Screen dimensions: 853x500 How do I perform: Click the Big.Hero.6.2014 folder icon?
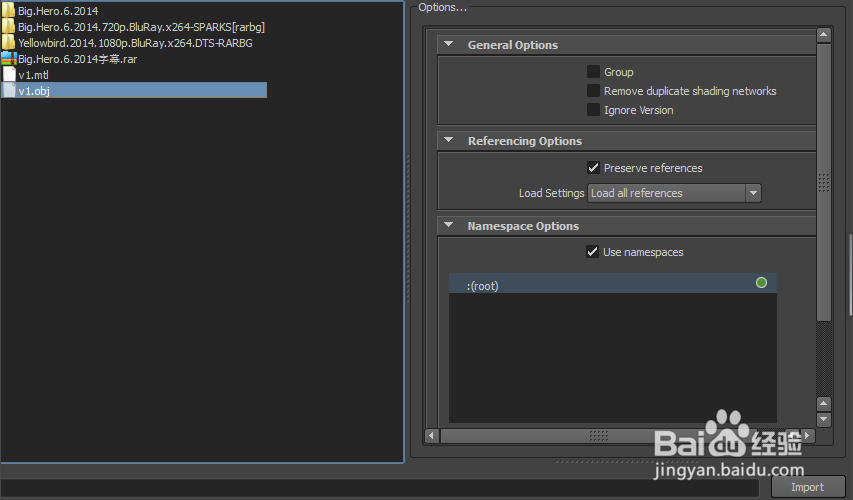8,11
